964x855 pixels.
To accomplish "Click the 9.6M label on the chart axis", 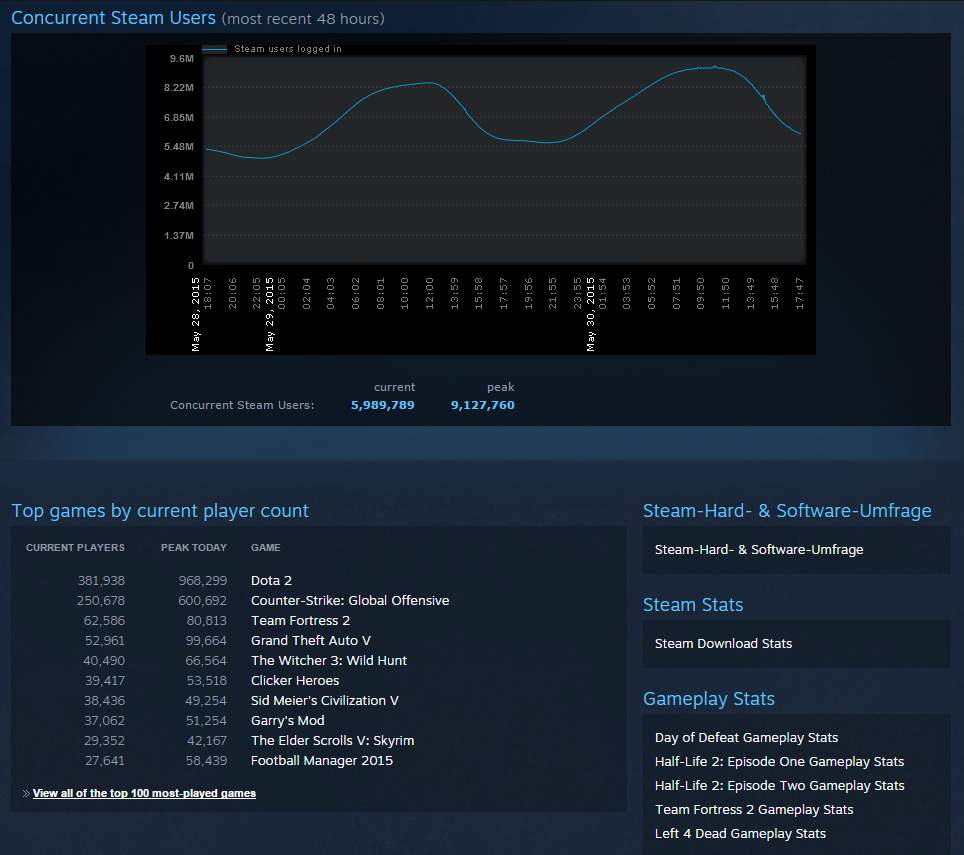I will [x=181, y=58].
